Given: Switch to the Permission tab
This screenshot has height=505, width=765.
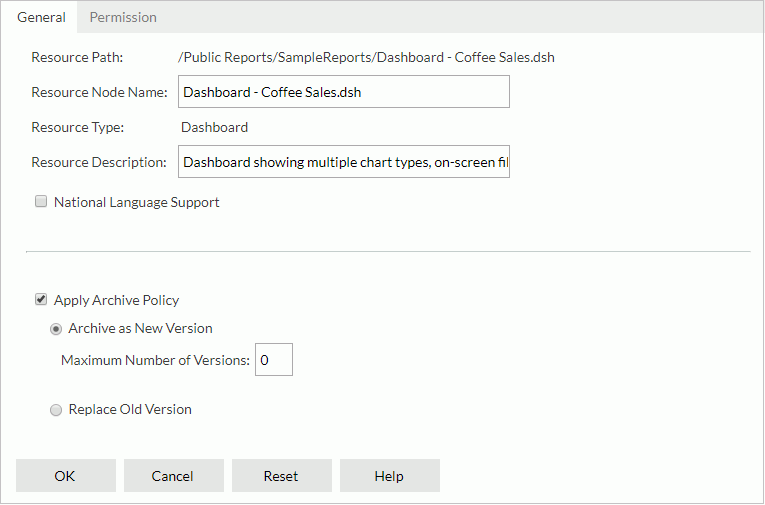Looking at the screenshot, I should point(123,17).
